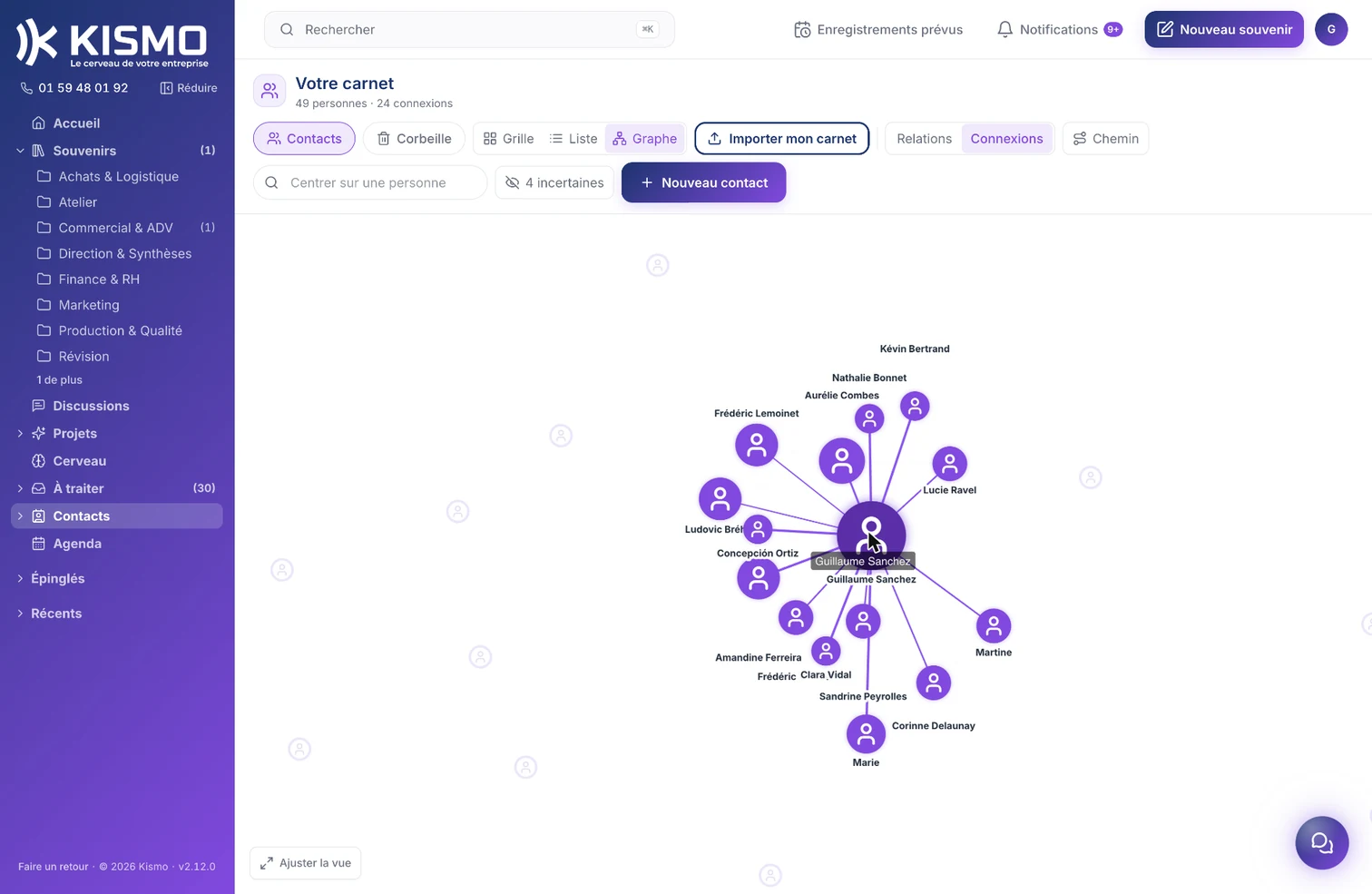The width and height of the screenshot is (1372, 894).
Task: Select the Marie contact node
Action: [x=866, y=734]
